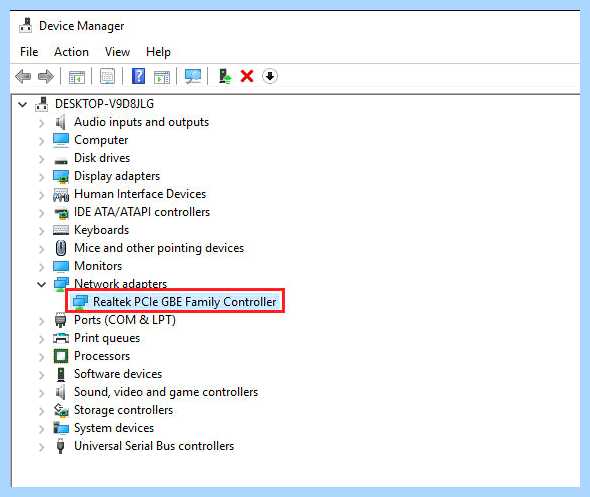
Task: Scan for hardware changes monitor icon
Action: coord(193,76)
